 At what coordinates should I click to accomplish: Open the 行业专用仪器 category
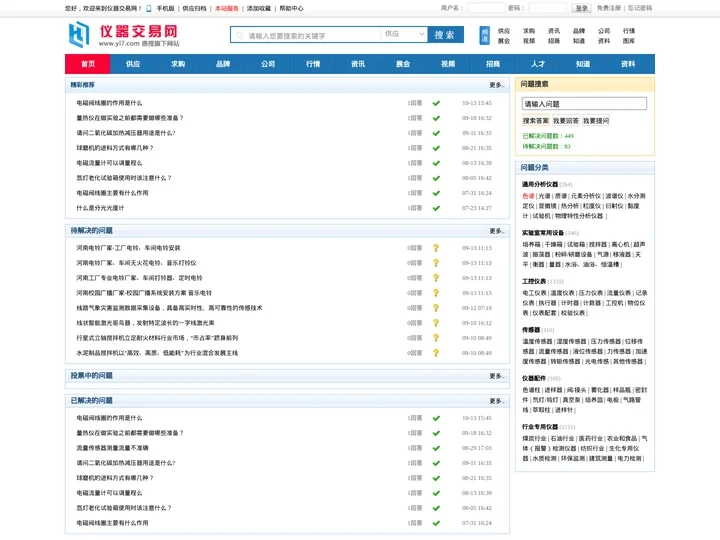click(540, 427)
